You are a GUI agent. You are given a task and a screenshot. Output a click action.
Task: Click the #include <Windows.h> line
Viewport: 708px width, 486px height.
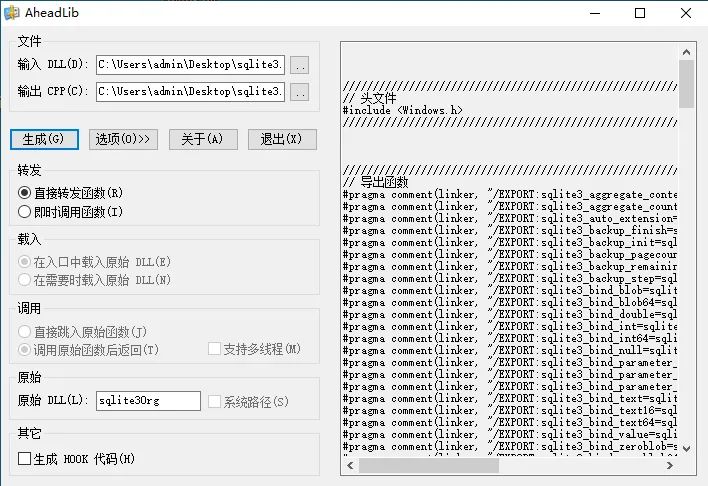402,110
